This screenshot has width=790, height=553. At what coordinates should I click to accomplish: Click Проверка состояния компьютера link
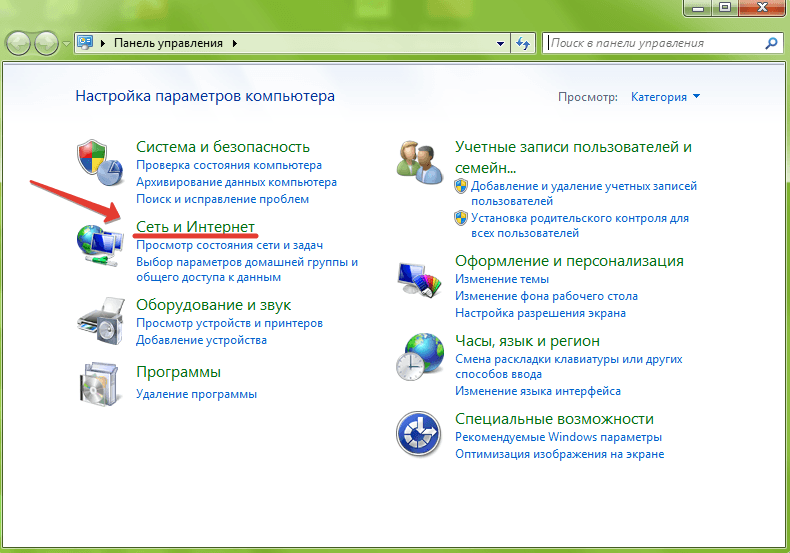pyautogui.click(x=229, y=165)
